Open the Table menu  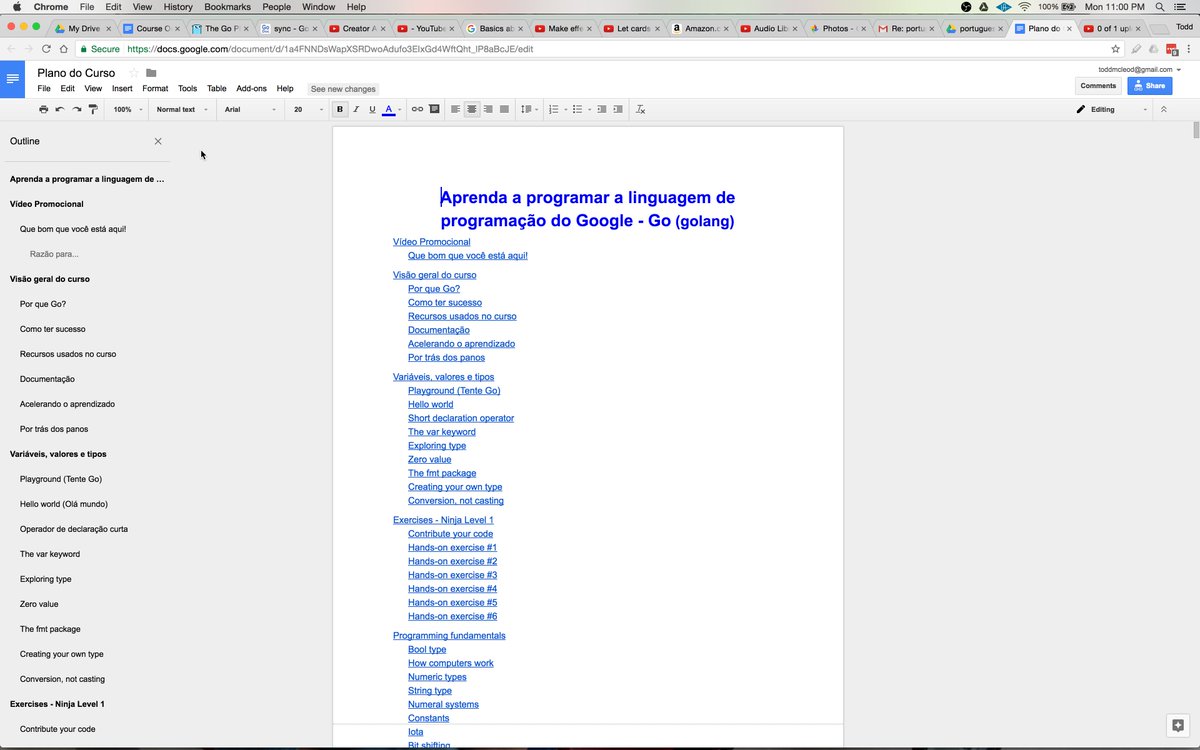(217, 89)
